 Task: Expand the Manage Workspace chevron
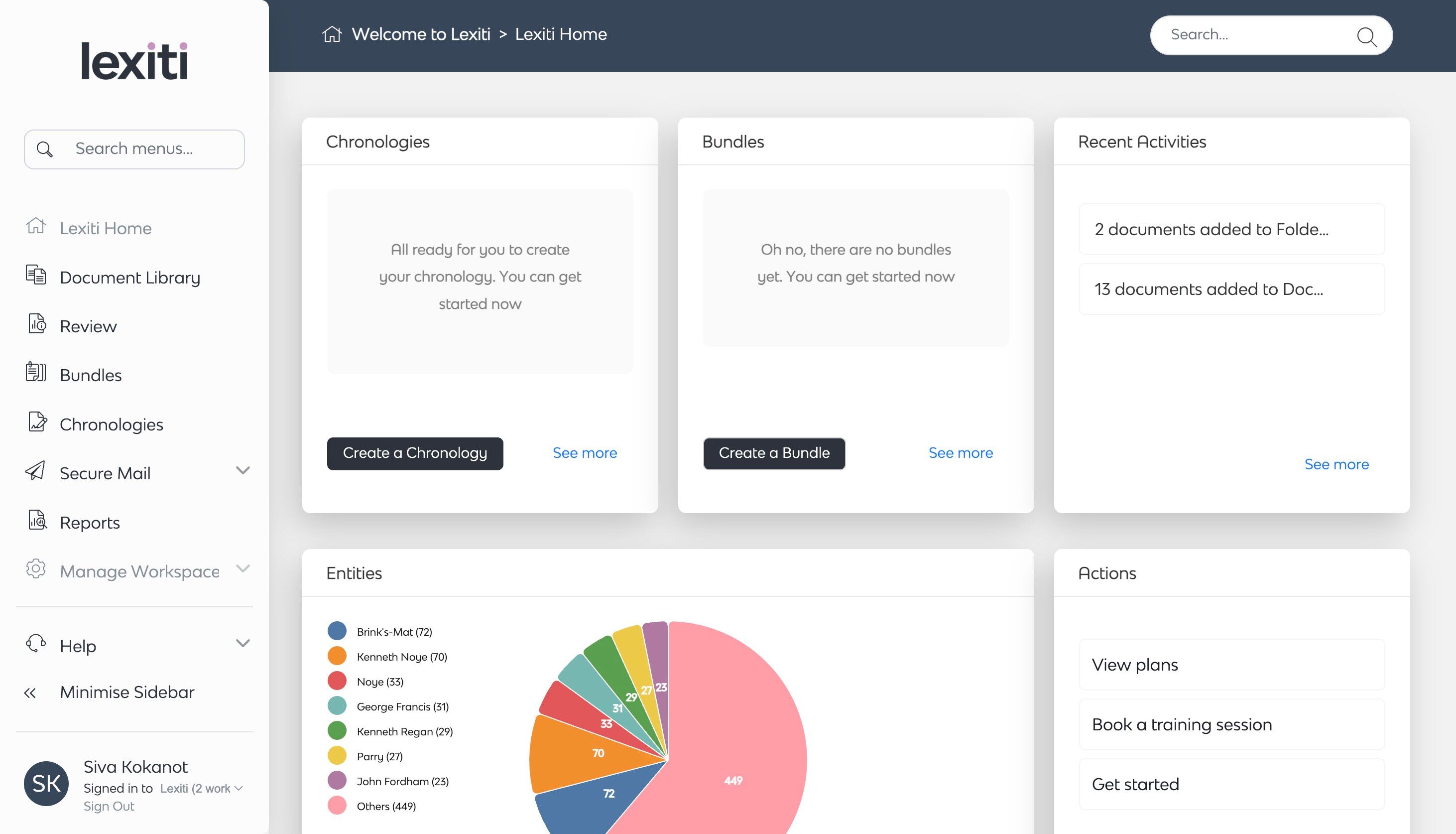click(243, 569)
